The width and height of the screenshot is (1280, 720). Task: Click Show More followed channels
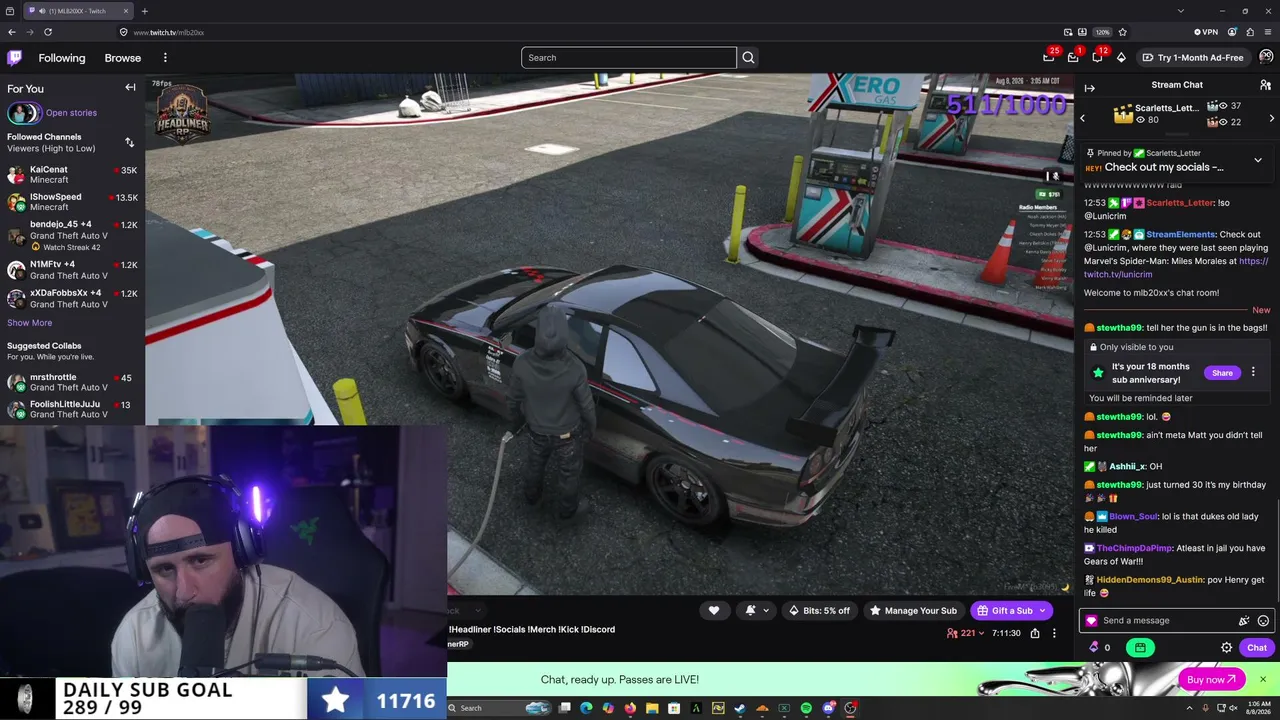coord(30,323)
